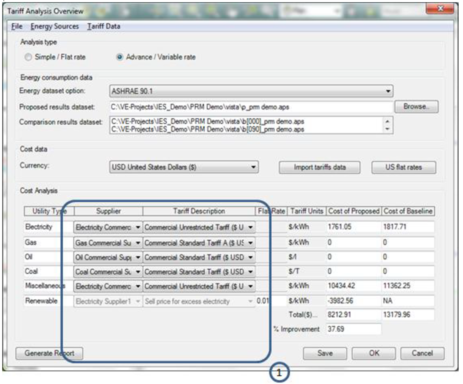Viewport: 463px width, 384px height.
Task: Open Gas tariff description dropdown
Action: pos(250,243)
